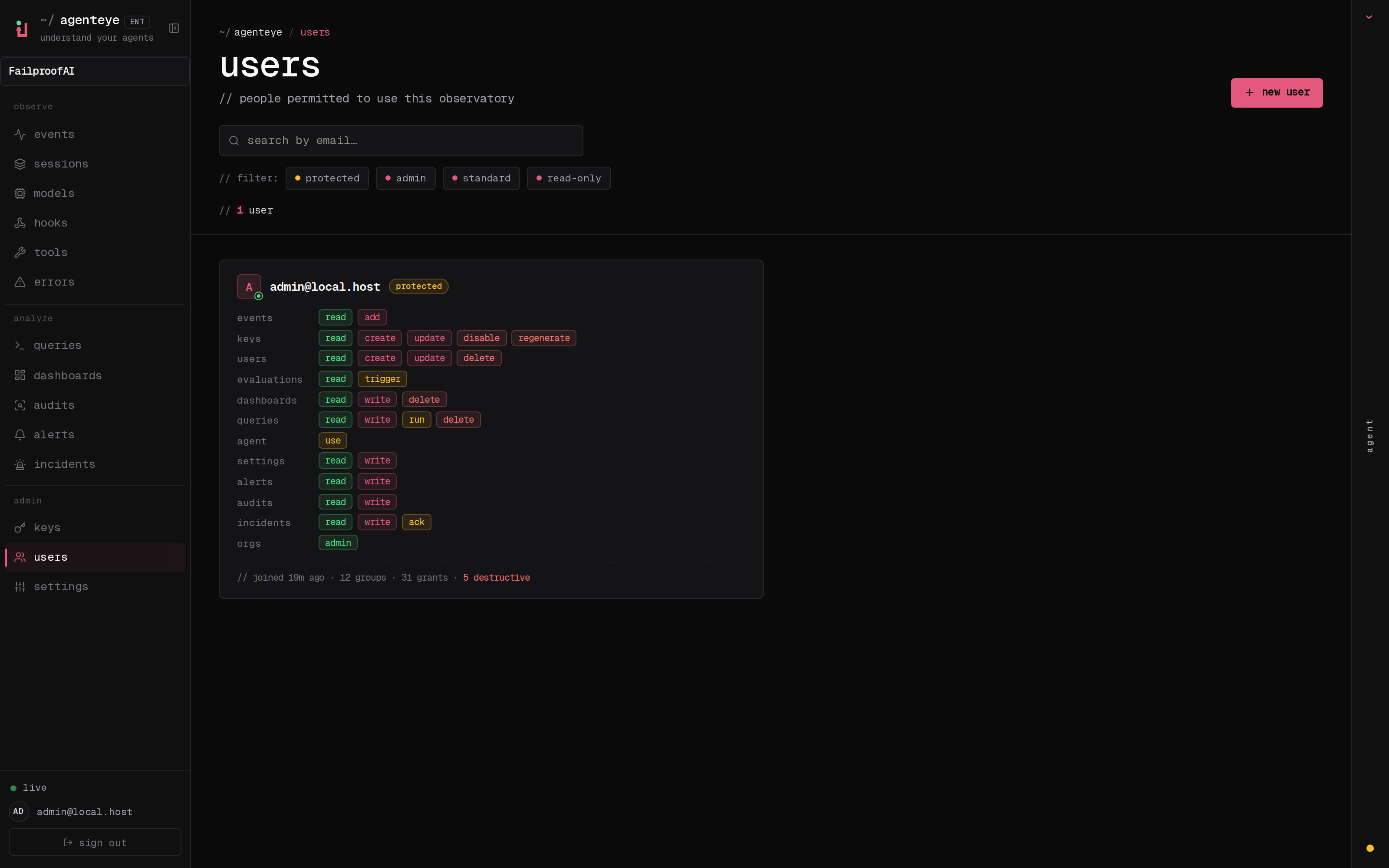The width and height of the screenshot is (1389, 868).
Task: Click the ENT badge beside agenteye
Action: 137,22
